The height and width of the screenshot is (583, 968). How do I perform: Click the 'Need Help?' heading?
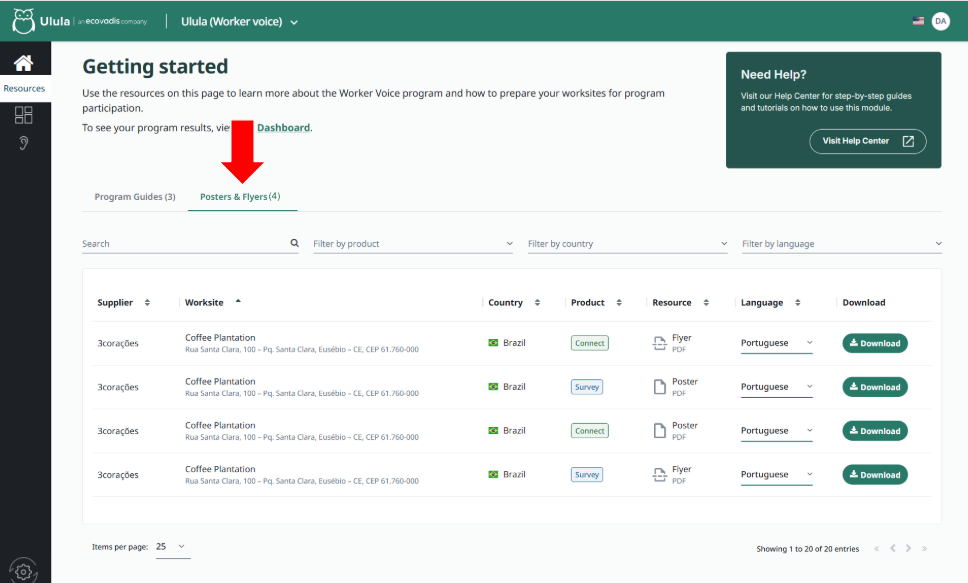click(x=774, y=75)
